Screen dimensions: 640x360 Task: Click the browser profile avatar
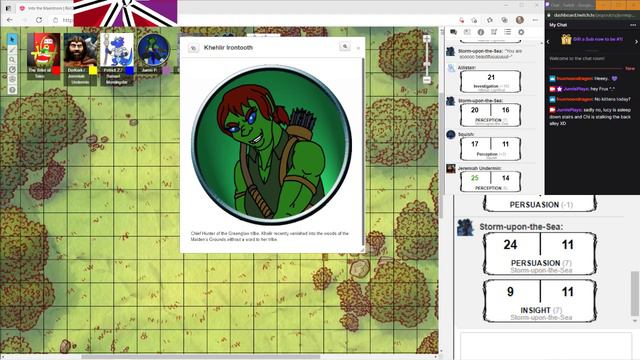coord(520,20)
